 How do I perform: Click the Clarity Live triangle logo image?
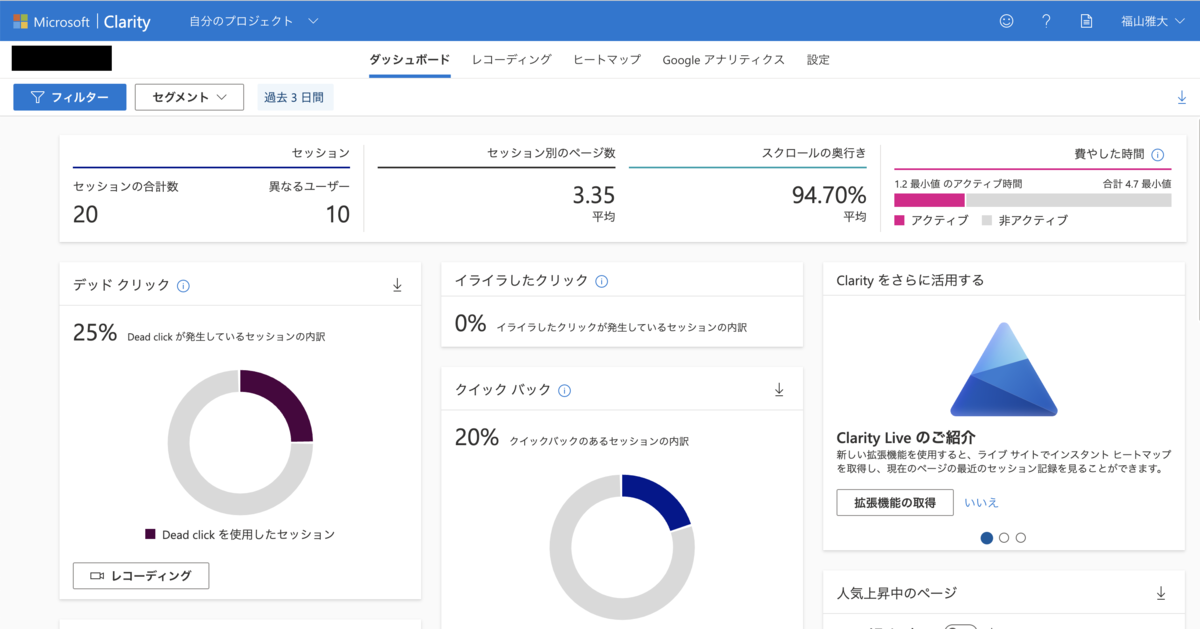pyautogui.click(x=1003, y=369)
